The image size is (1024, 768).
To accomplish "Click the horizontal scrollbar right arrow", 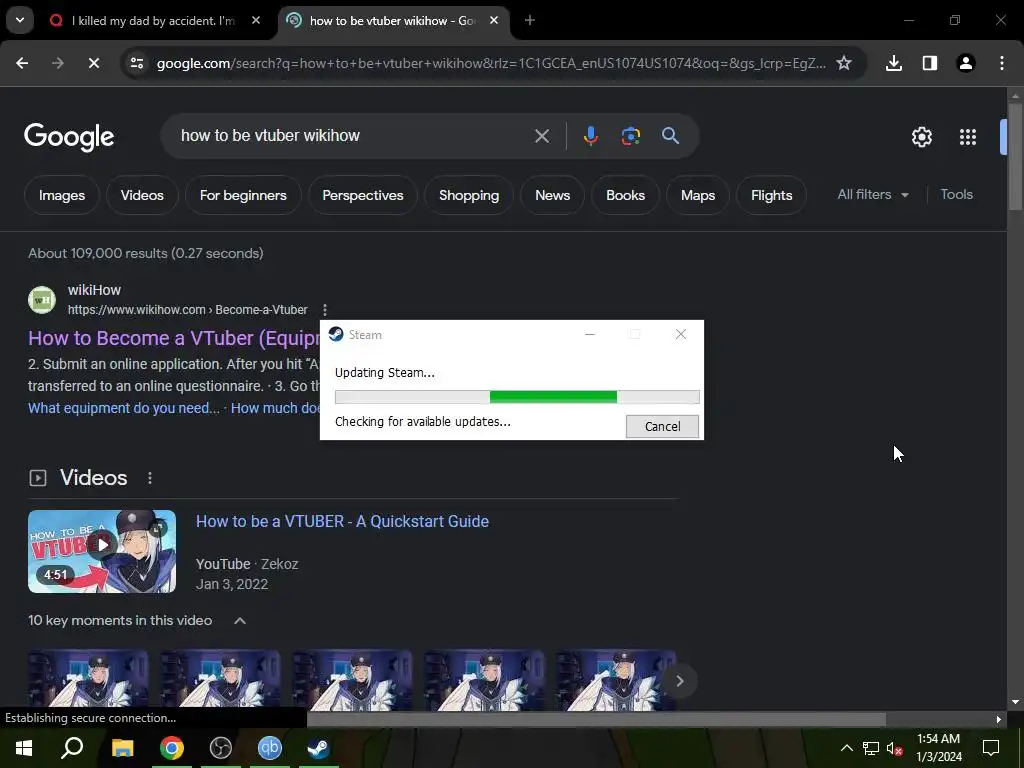I will (999, 719).
